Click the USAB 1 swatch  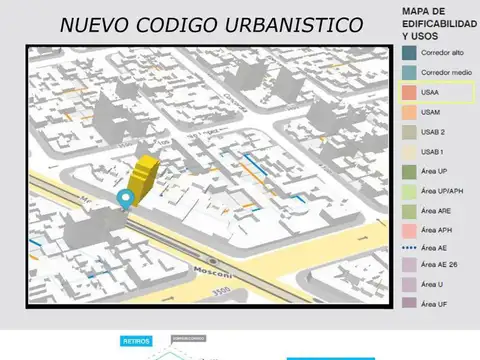pyautogui.click(x=409, y=152)
